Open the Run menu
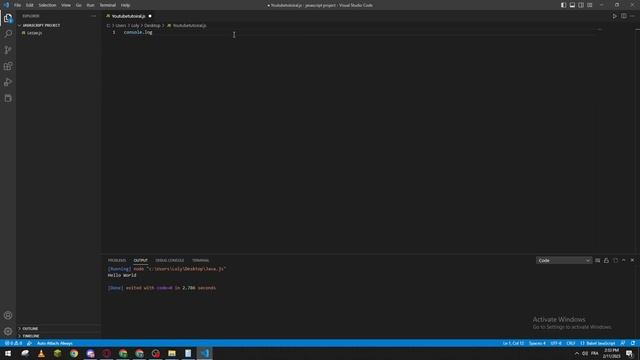640x360 pixels. coord(90,5)
